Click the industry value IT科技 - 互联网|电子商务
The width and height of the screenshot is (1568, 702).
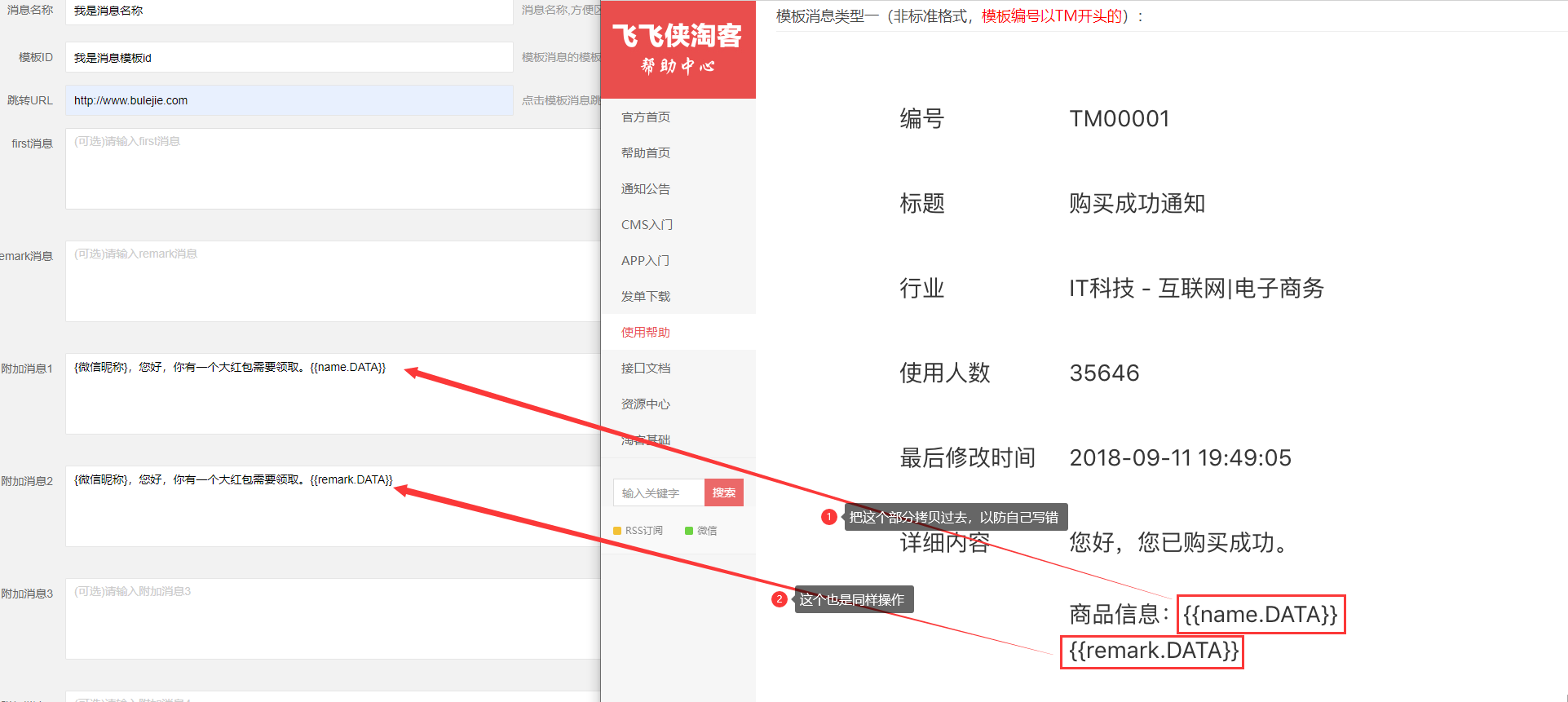pyautogui.click(x=1197, y=289)
